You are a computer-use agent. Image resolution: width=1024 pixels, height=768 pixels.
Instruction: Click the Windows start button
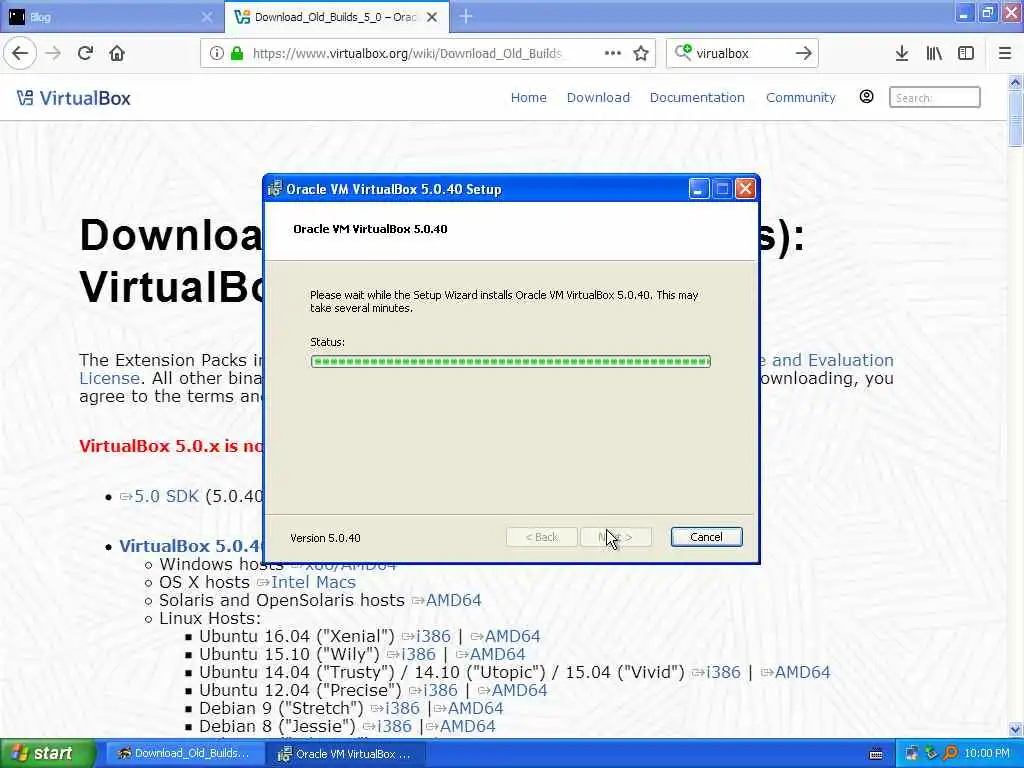(x=47, y=754)
